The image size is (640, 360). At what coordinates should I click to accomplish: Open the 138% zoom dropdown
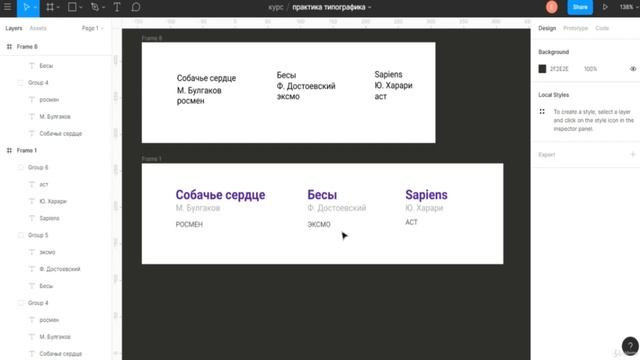(x=628, y=7)
